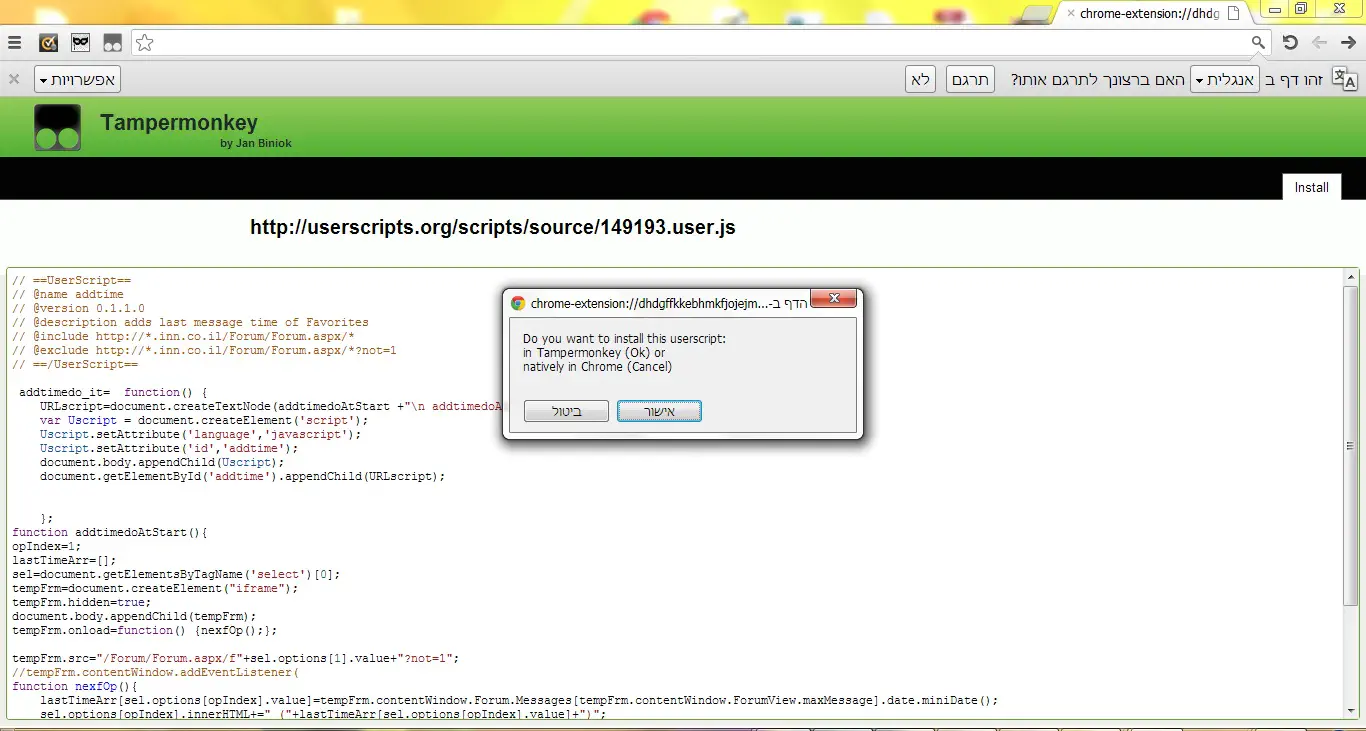Reload the page
The image size is (1366, 731).
coord(1290,43)
